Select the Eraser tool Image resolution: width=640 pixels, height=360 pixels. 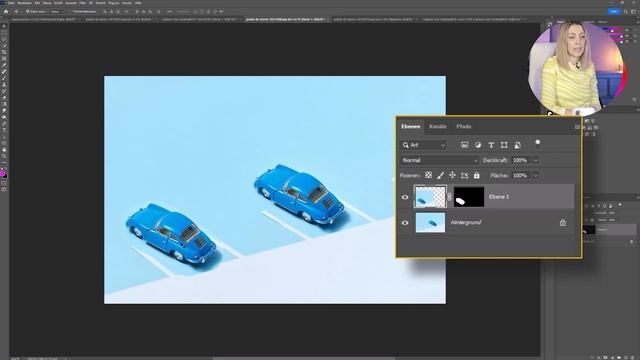point(4,97)
